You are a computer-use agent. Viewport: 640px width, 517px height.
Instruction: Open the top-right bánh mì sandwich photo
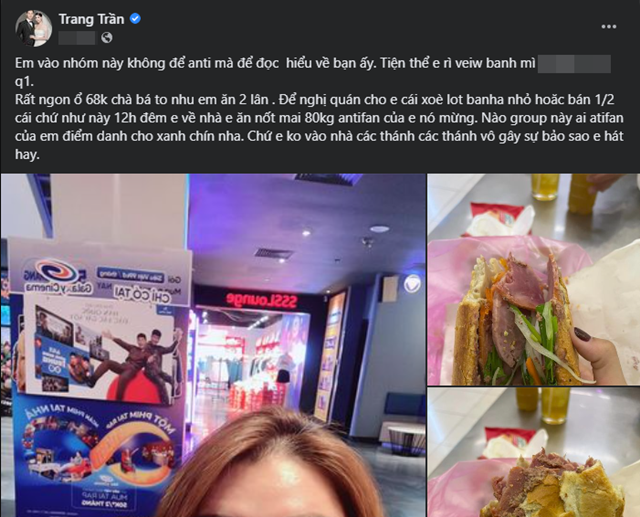click(533, 279)
